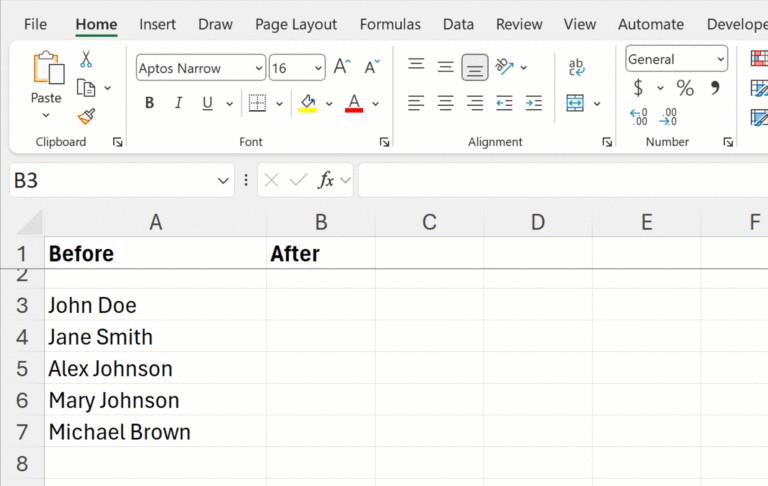
Task: Click the Paste clipboard icon
Action: pyautogui.click(x=48, y=68)
